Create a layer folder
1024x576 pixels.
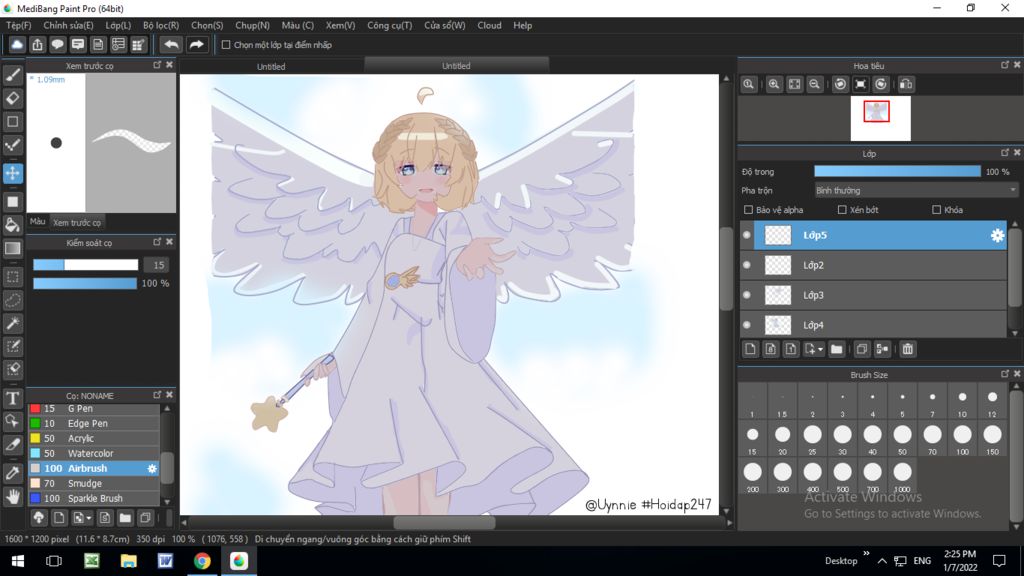[837, 349]
